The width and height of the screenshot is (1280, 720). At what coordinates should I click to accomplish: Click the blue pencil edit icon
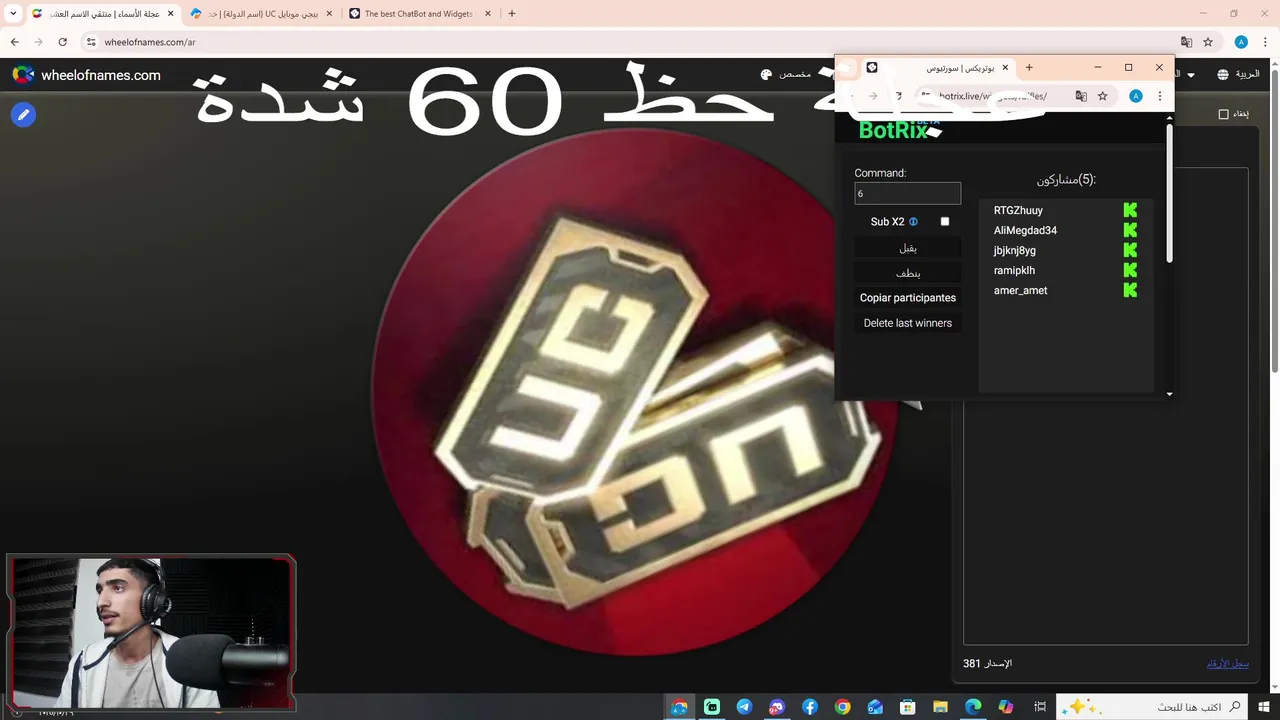tap(23, 115)
